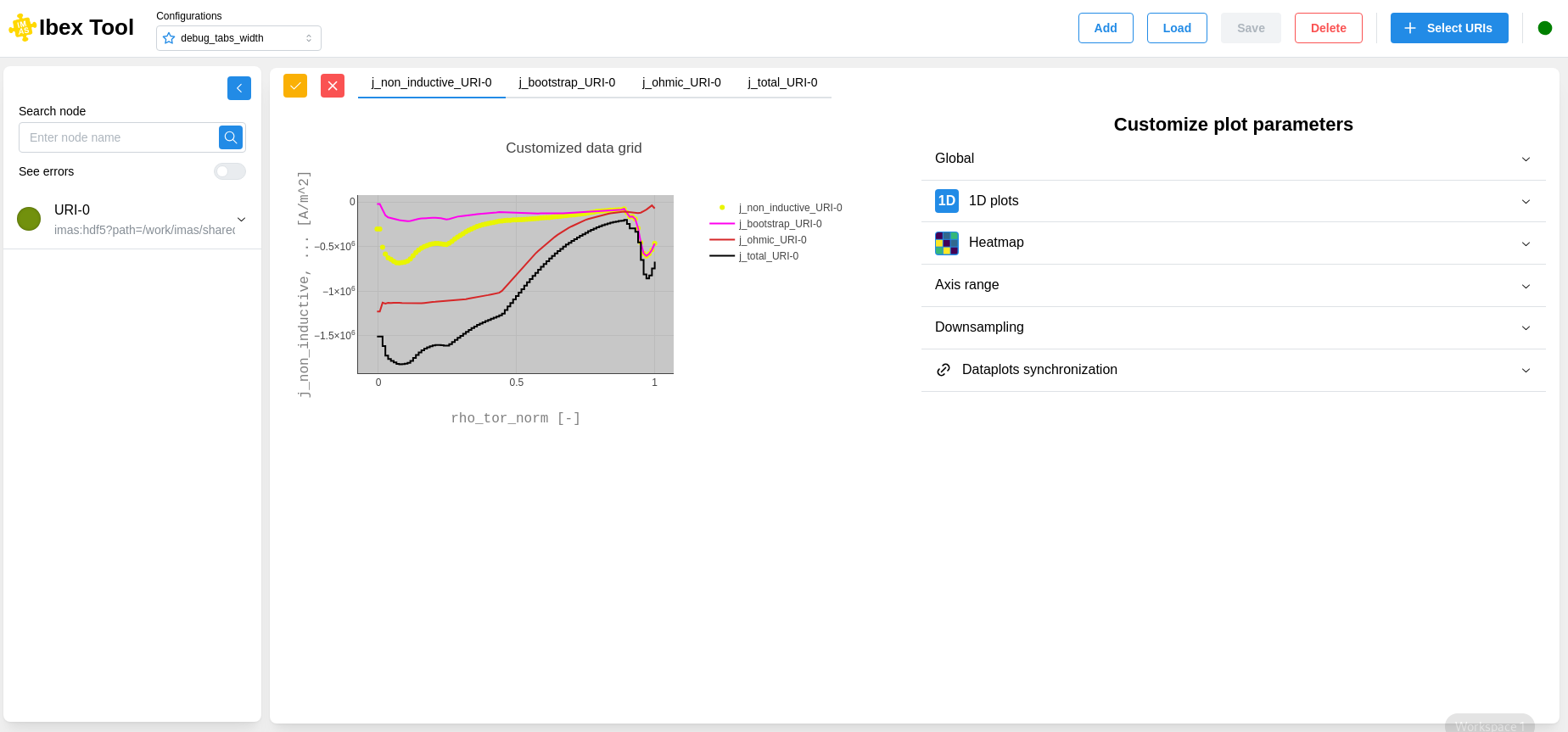Image resolution: width=1568 pixels, height=732 pixels.
Task: Click the Heatmap colored grid icon
Action: [947, 243]
